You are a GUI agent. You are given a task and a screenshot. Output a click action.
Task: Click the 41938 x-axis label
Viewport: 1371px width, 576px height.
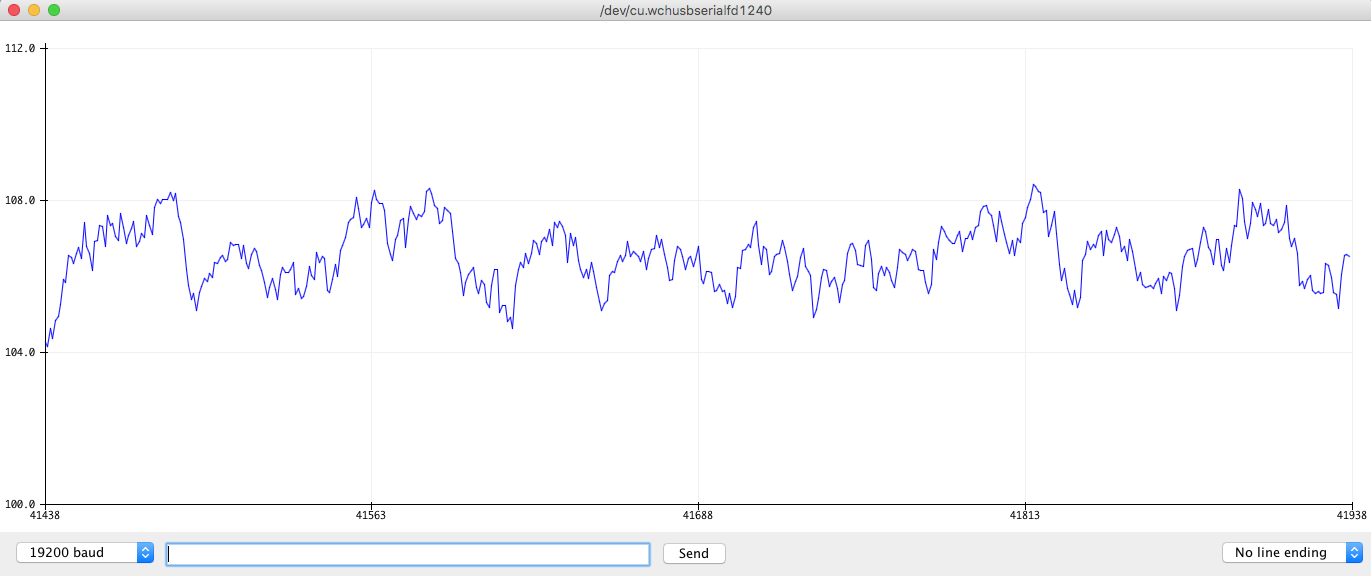tap(1352, 516)
